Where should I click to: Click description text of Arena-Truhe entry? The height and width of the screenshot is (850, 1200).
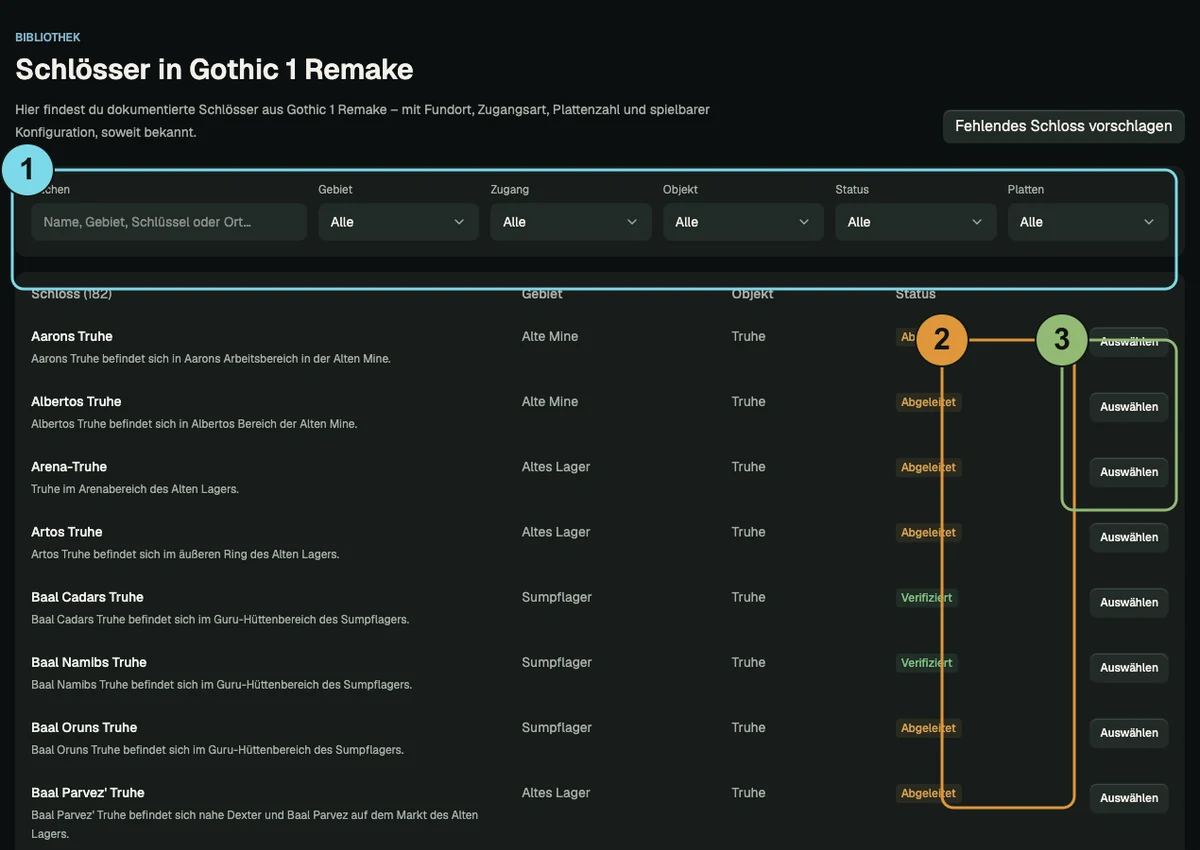pos(135,489)
